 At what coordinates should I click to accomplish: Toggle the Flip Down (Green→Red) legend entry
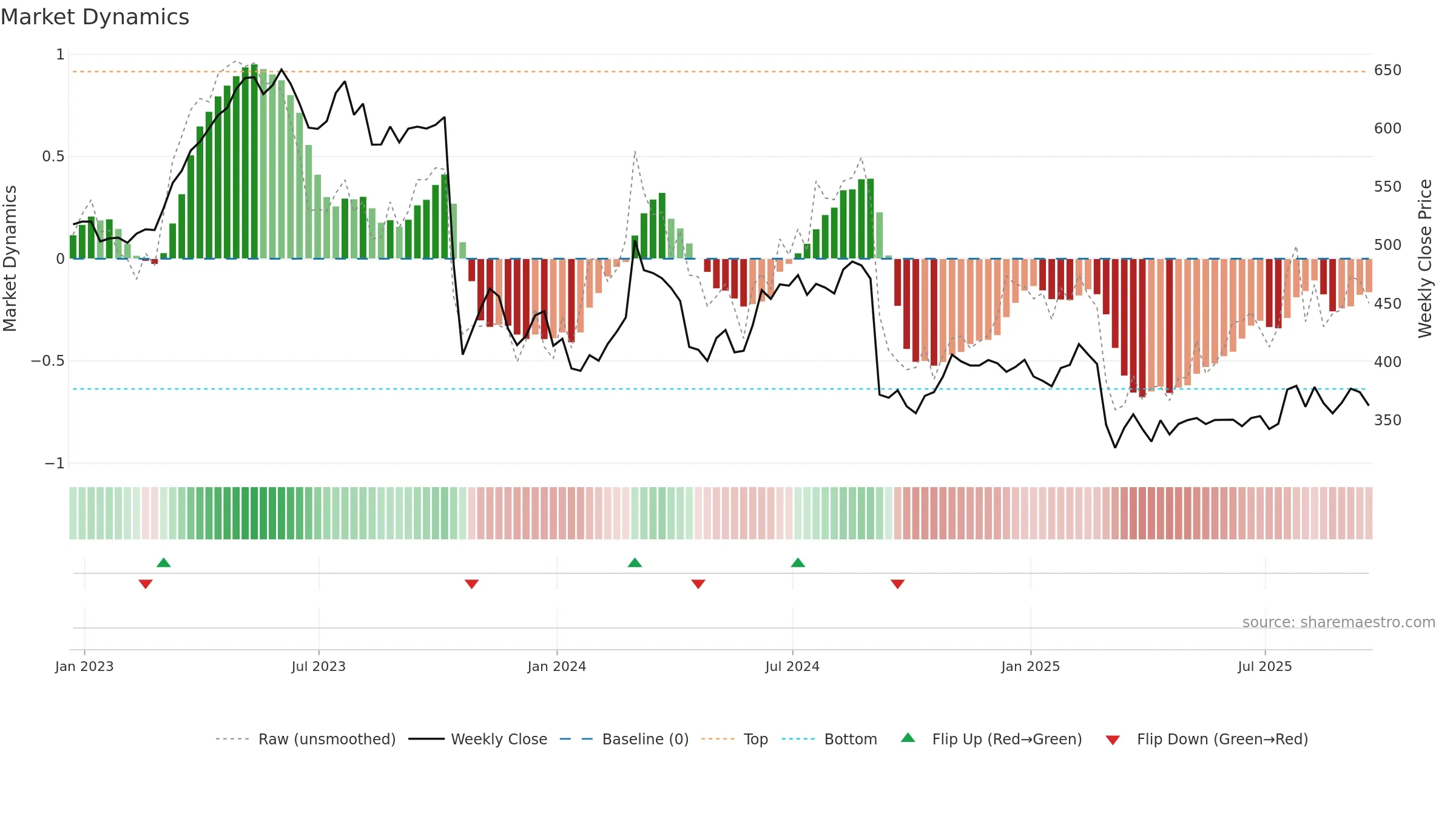(x=1206, y=739)
